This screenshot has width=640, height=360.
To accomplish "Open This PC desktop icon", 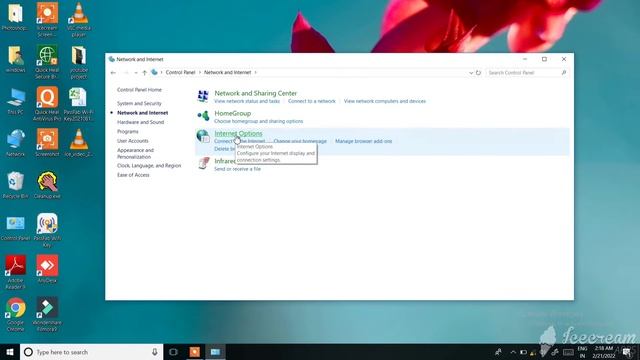I will point(16,102).
